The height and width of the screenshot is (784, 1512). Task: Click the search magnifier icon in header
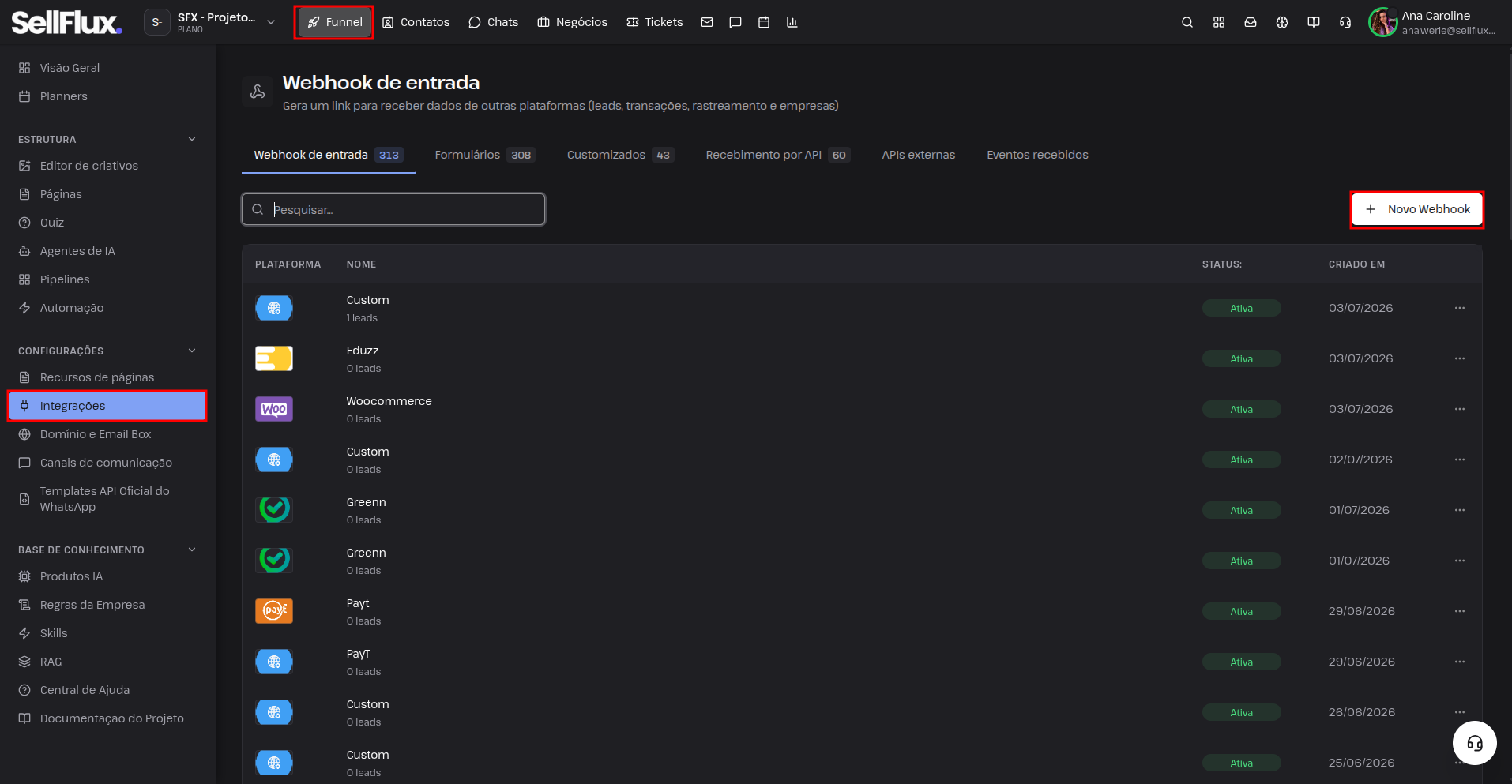pos(1187,22)
